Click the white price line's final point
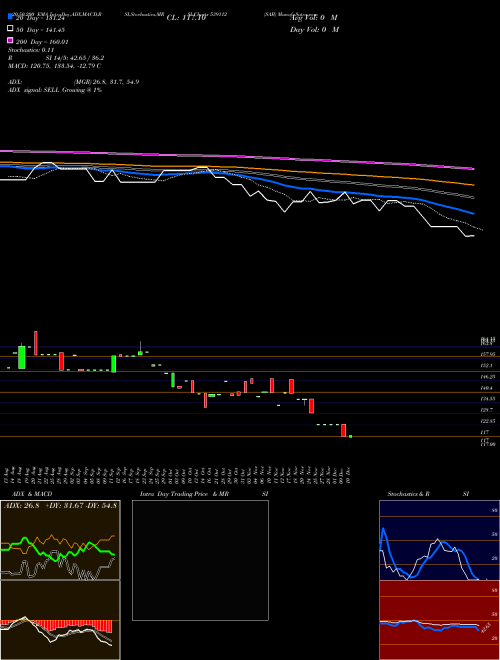 click(473, 236)
